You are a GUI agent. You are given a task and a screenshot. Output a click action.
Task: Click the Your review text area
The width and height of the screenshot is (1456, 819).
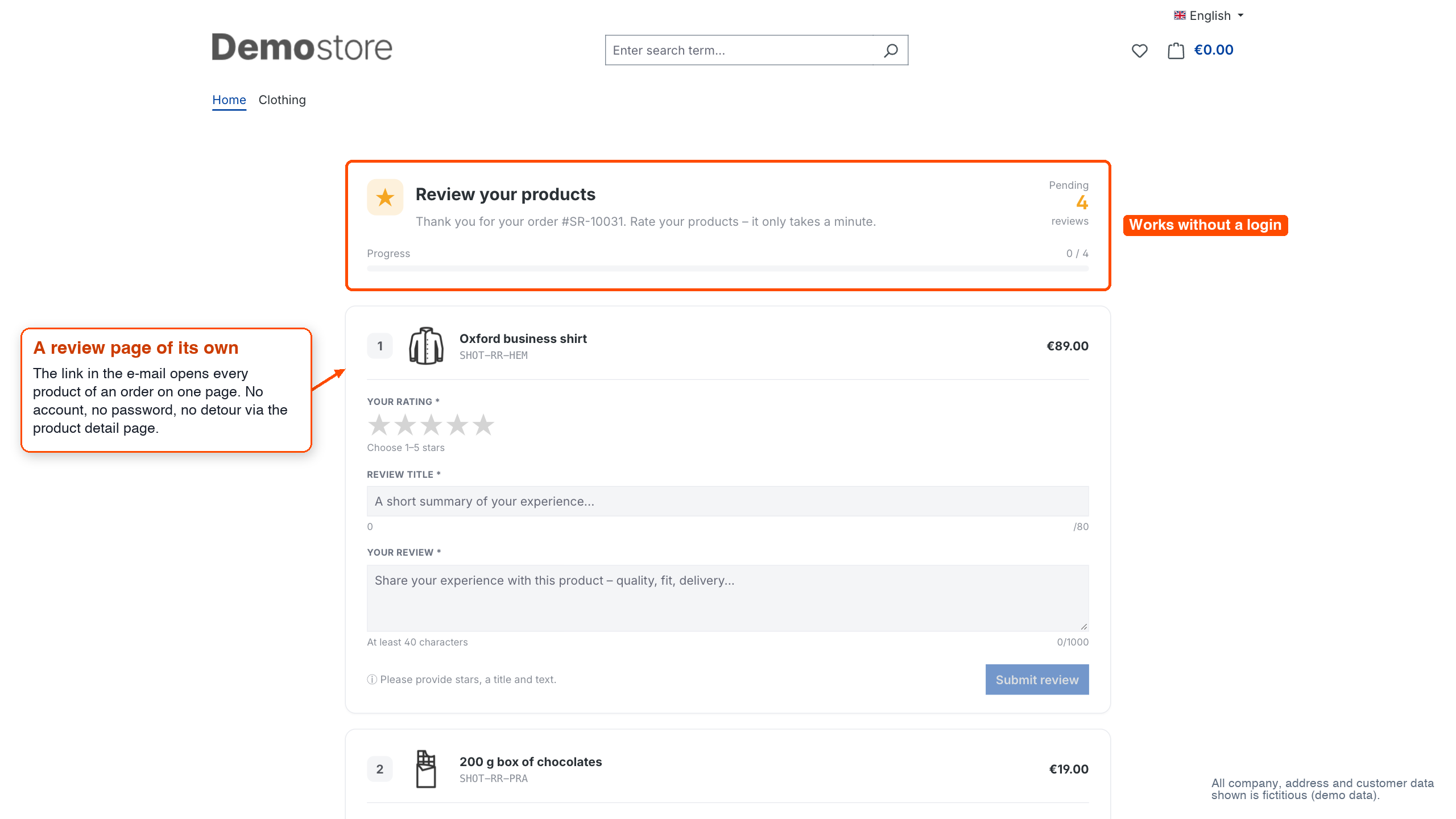[727, 598]
